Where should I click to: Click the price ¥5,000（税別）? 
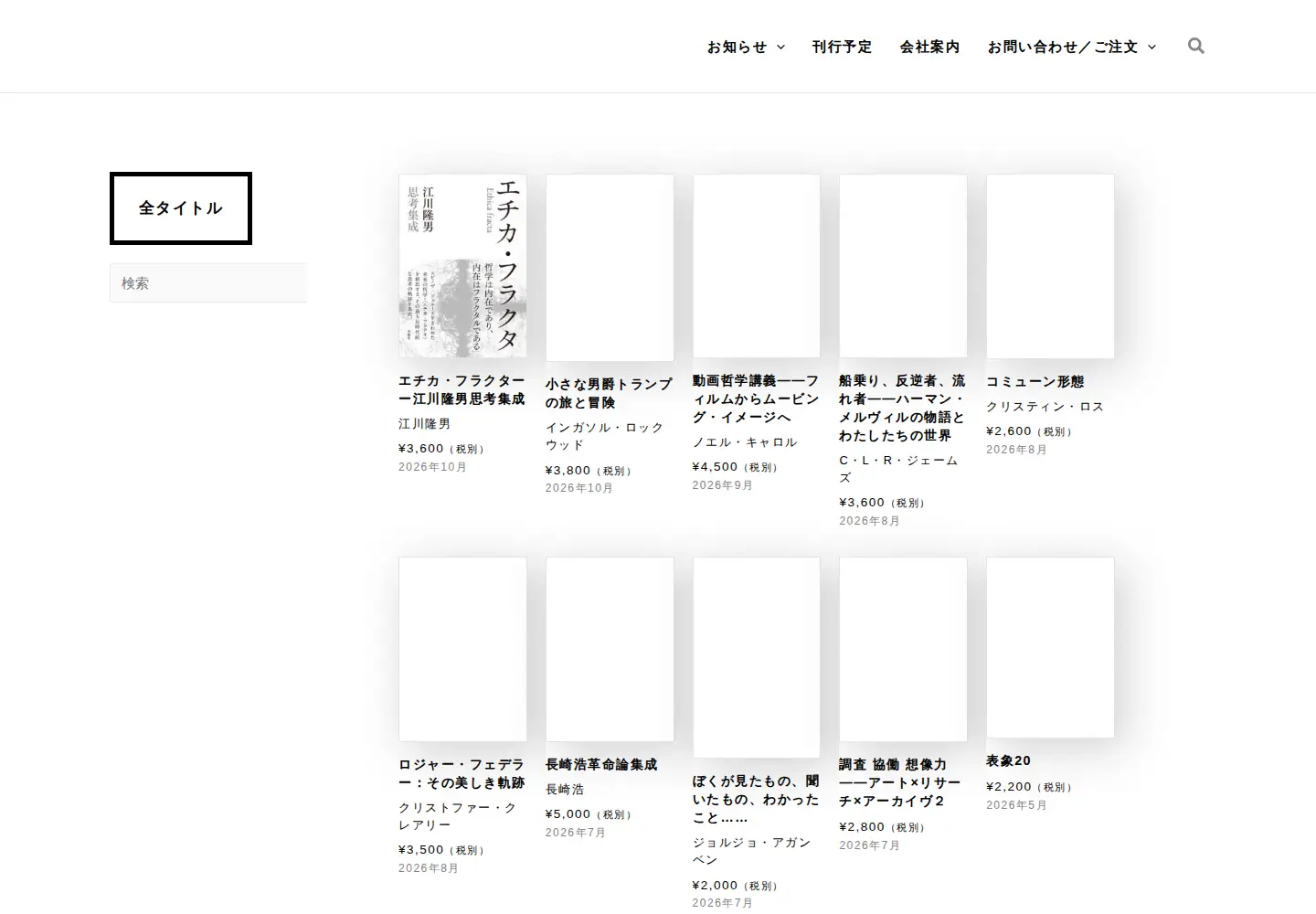pos(590,814)
